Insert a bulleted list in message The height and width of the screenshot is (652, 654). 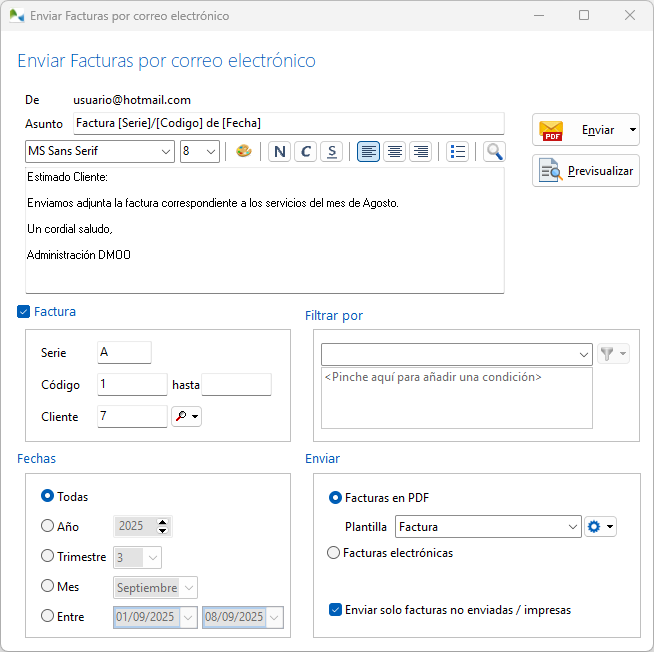(458, 152)
